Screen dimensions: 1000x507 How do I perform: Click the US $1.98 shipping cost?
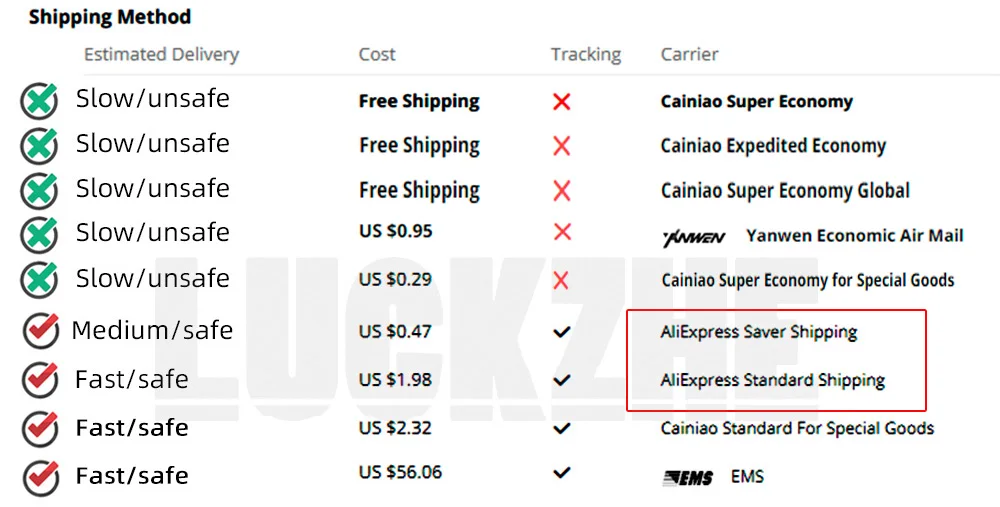(x=395, y=380)
